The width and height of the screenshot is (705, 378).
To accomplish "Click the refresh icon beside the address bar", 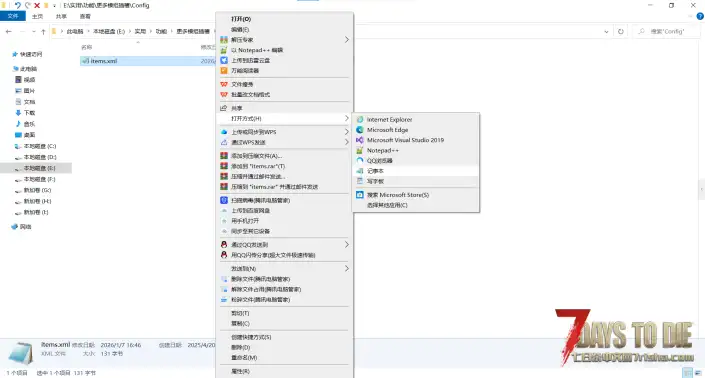I will tap(621, 31).
